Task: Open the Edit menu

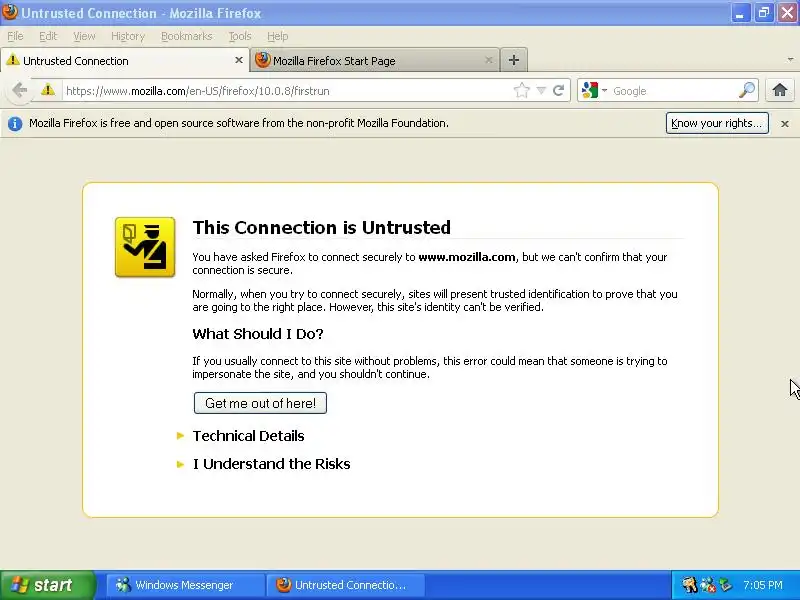Action: coord(48,36)
